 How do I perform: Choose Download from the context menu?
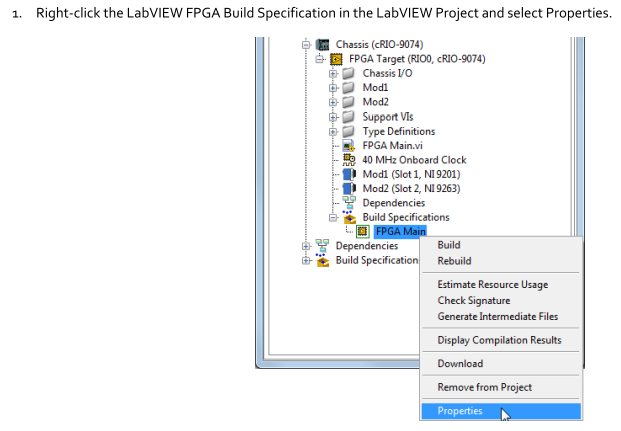(x=501, y=364)
